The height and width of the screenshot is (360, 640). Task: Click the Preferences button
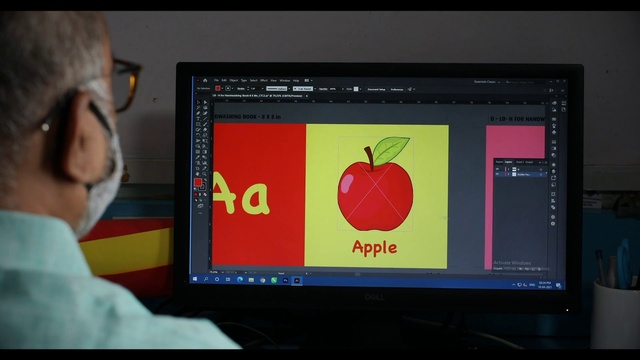397,89
